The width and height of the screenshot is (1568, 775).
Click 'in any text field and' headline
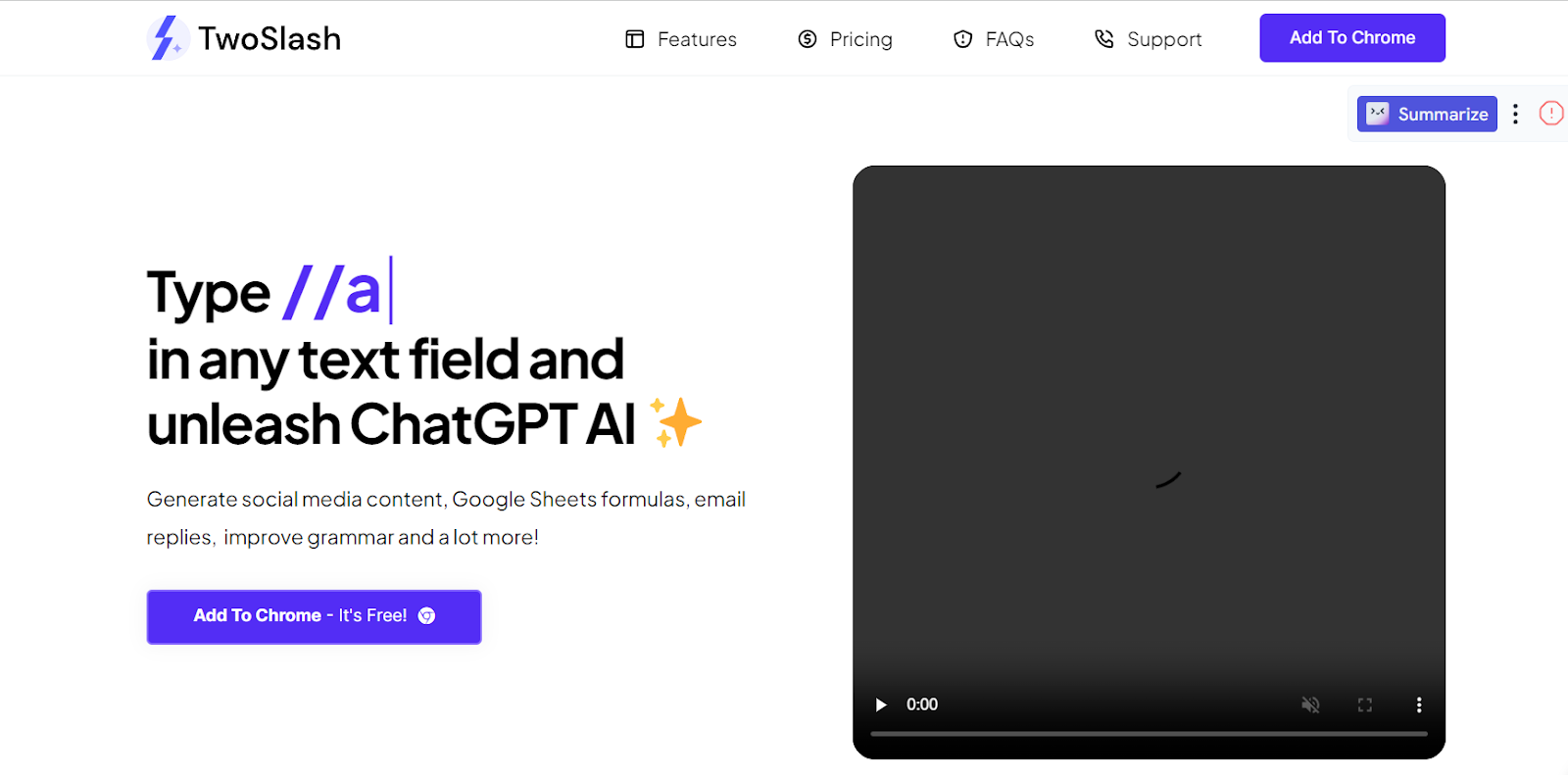[385, 360]
